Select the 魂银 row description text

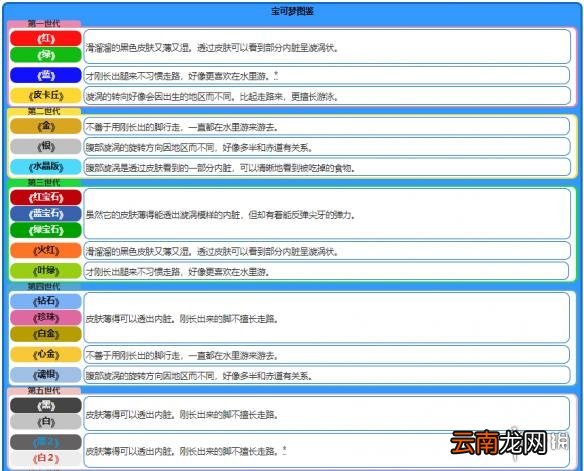[x=199, y=376]
